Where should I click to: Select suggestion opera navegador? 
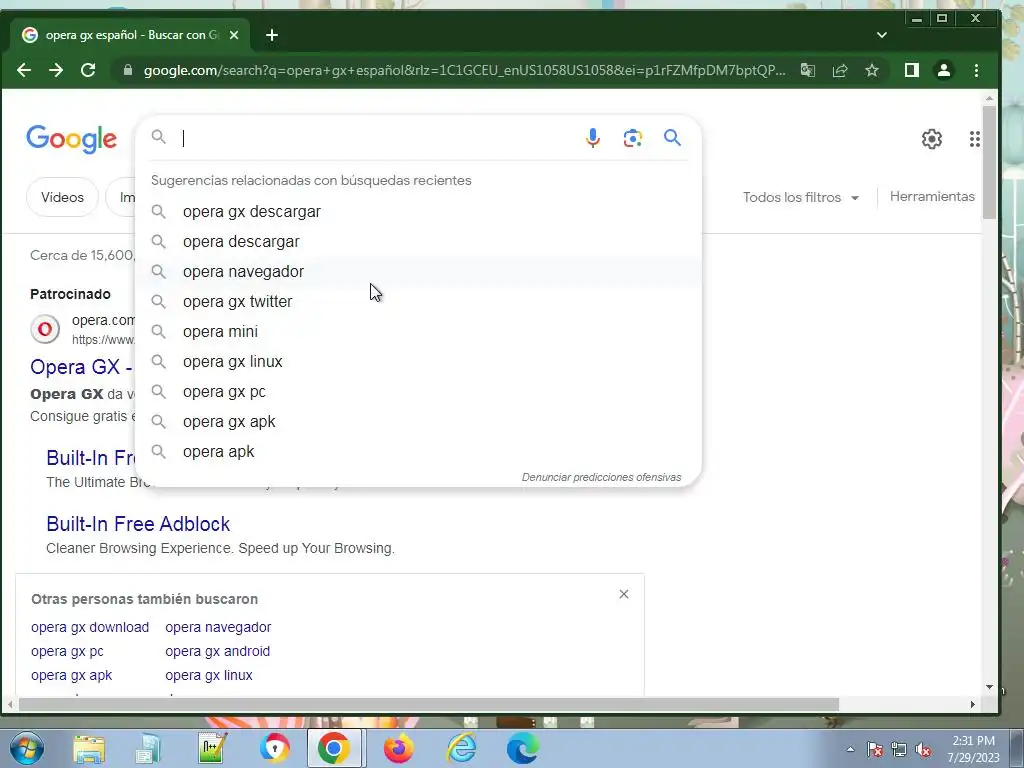(x=419, y=272)
